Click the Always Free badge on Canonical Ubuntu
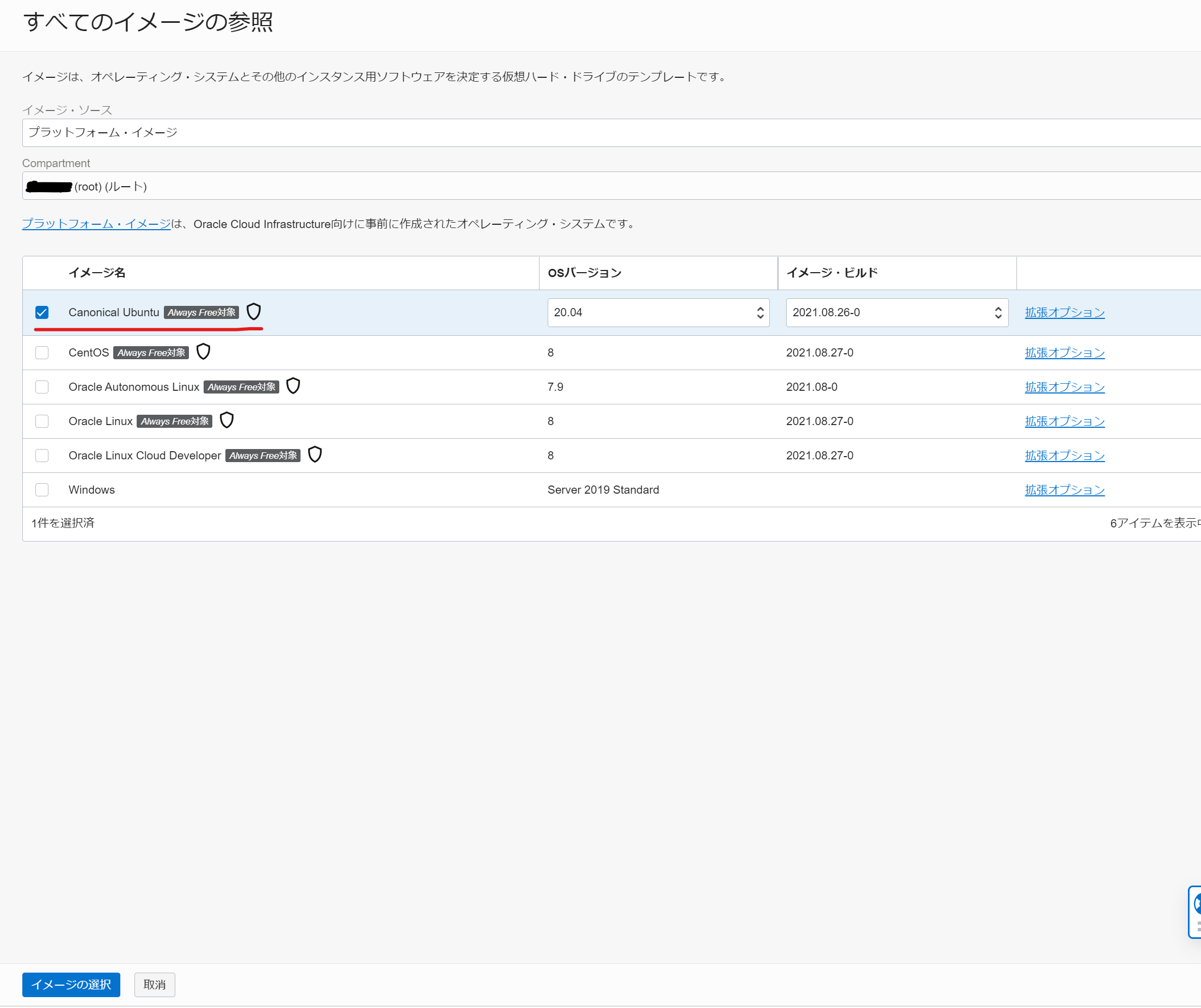The width and height of the screenshot is (1201, 1008). click(x=201, y=313)
